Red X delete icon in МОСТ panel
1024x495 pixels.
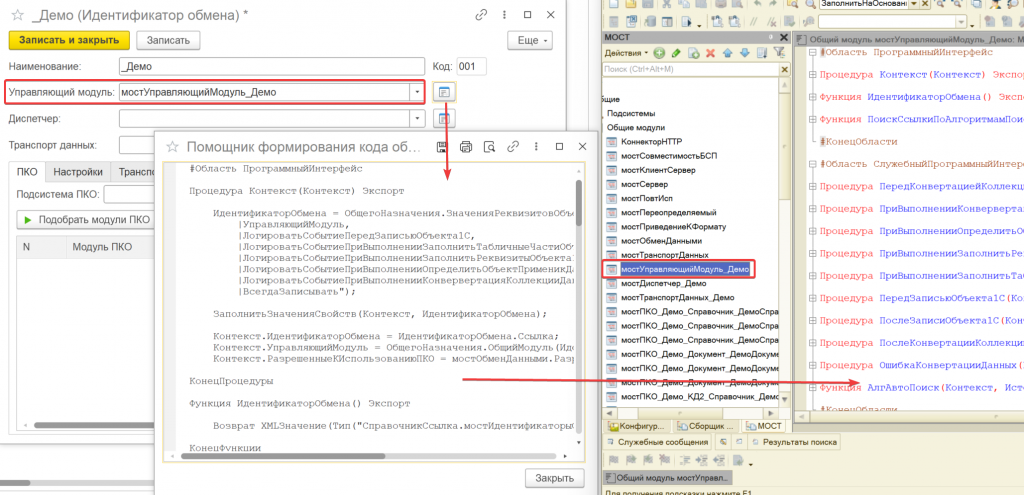coord(711,53)
